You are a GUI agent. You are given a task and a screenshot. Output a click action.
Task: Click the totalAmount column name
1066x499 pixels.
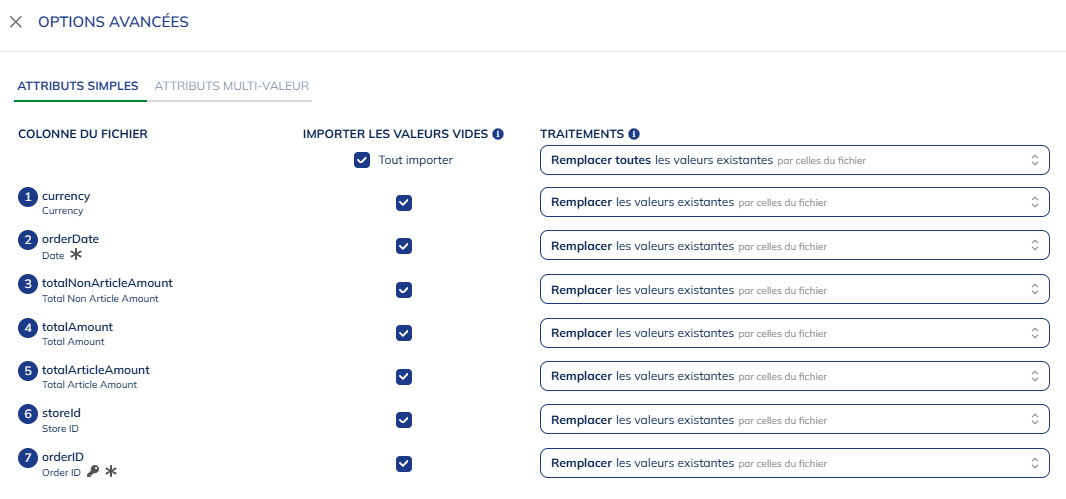[77, 327]
